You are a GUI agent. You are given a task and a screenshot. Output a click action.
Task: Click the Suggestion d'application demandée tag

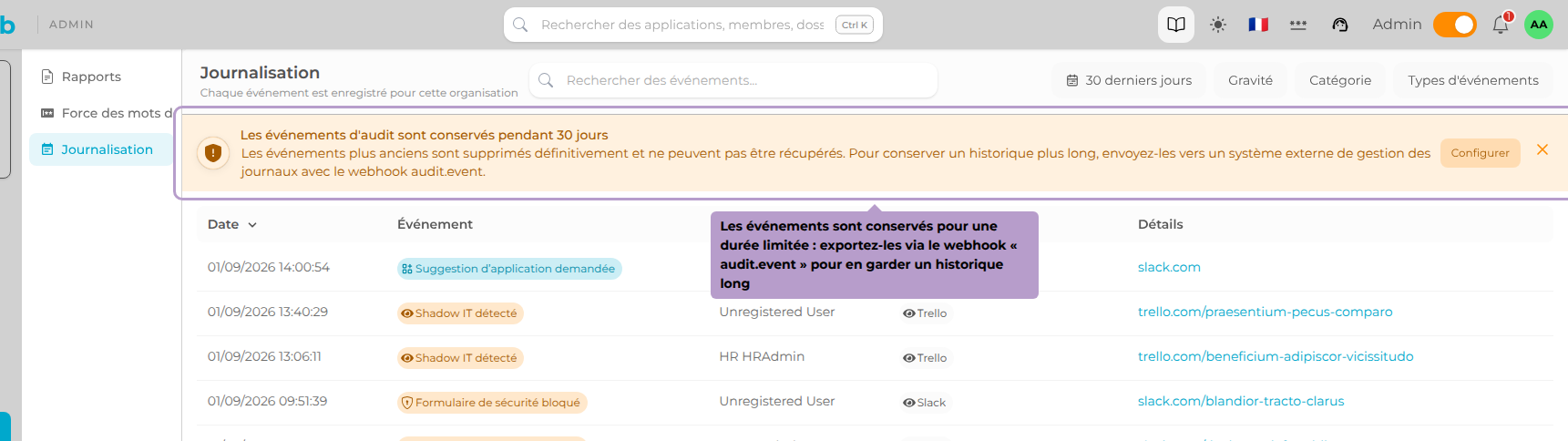[x=509, y=269]
